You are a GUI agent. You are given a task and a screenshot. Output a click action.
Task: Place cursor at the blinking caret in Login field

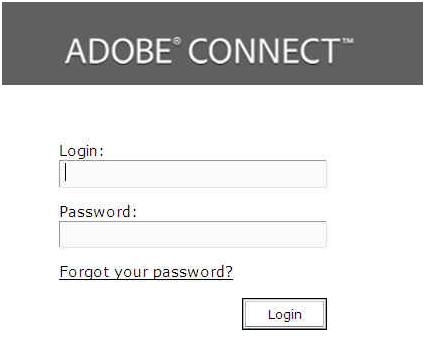pyautogui.click(x=66, y=173)
